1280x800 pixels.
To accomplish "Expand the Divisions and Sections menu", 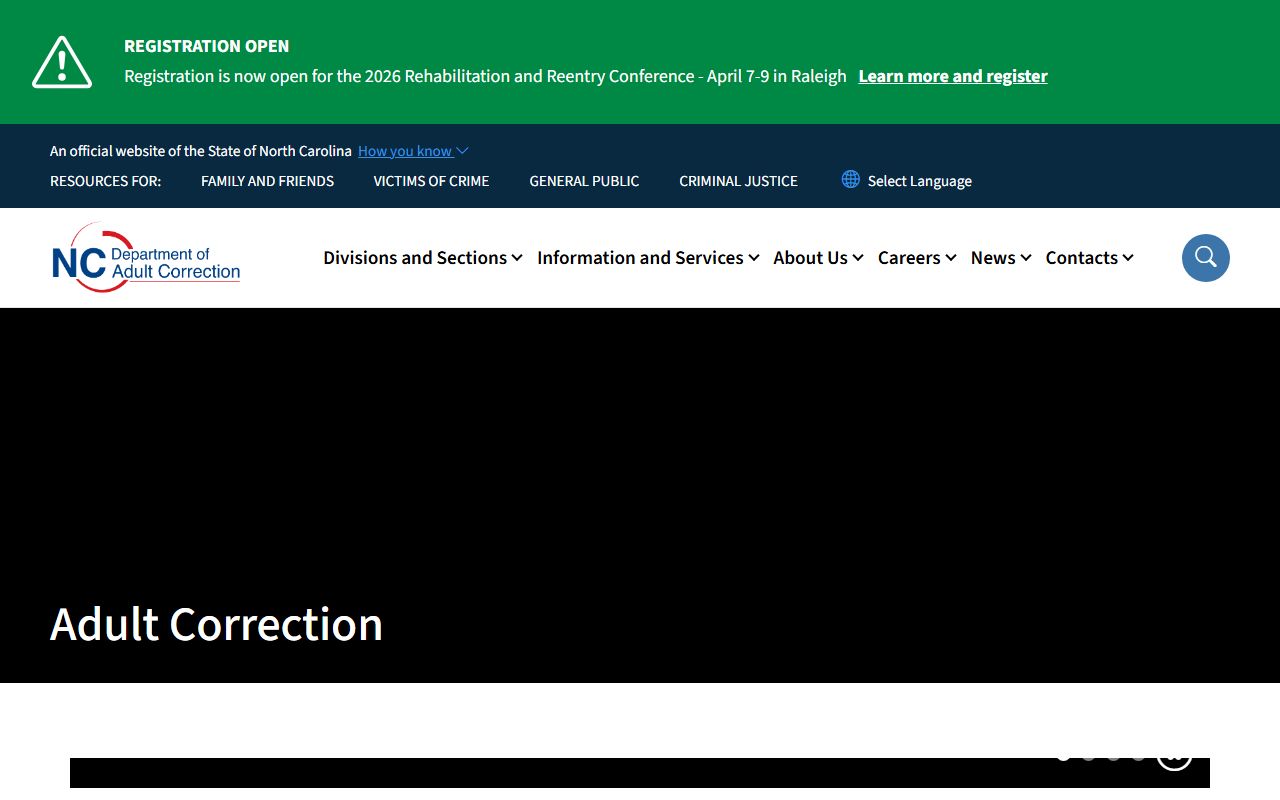I will [x=423, y=258].
